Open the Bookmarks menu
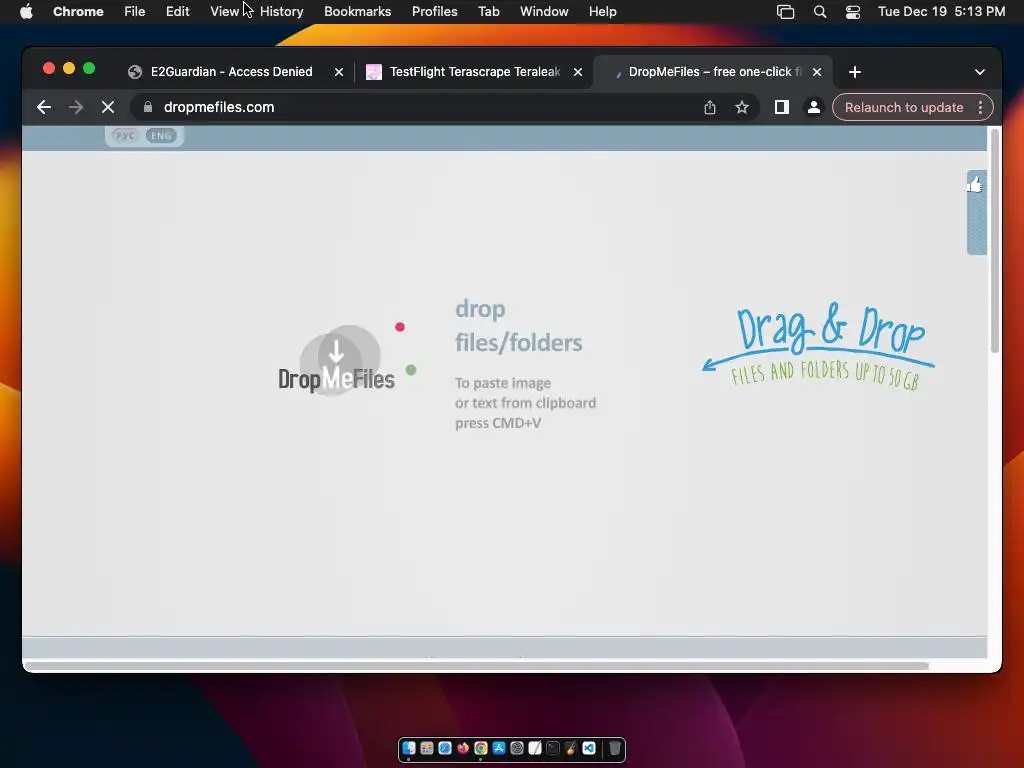The width and height of the screenshot is (1024, 768). pyautogui.click(x=357, y=11)
